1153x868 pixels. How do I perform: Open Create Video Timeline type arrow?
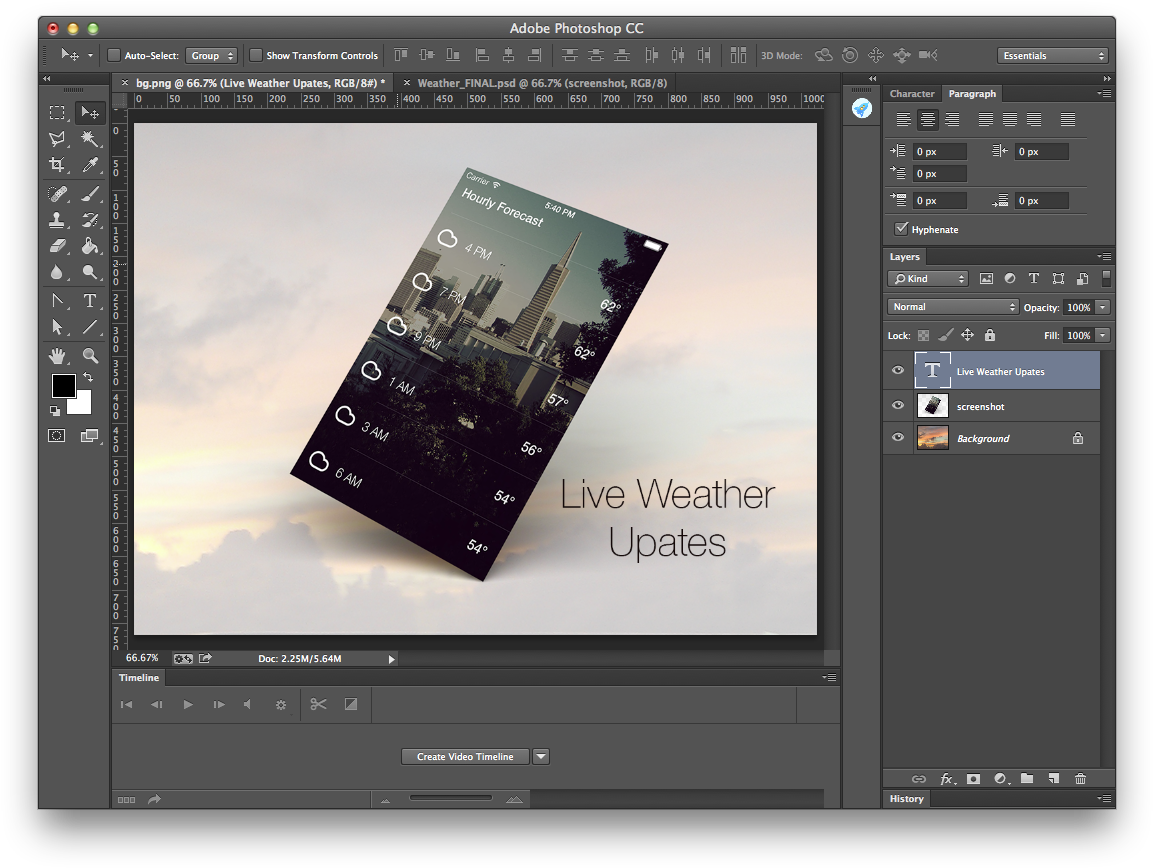click(x=541, y=756)
